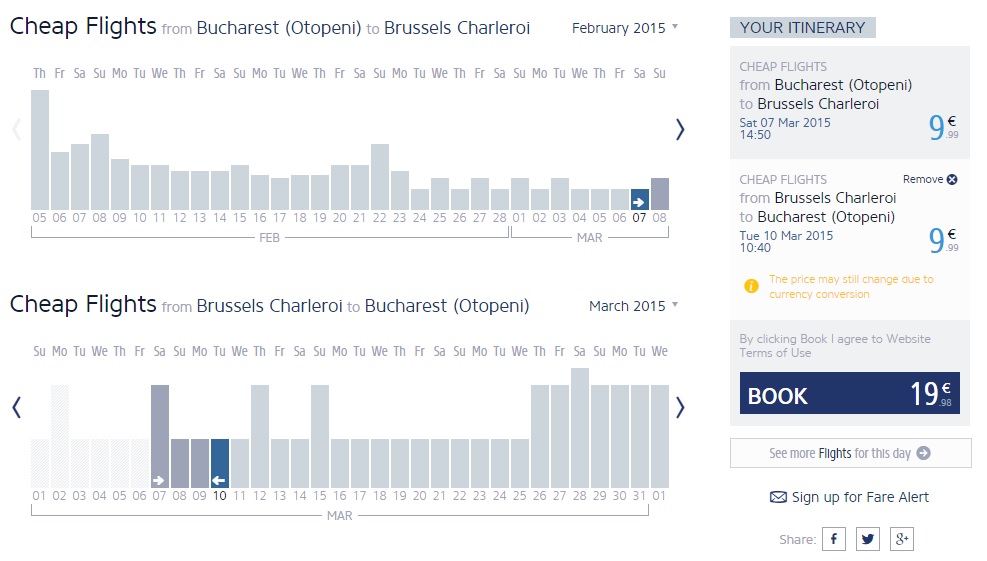This screenshot has width=987, height=561.
Task: Share itinerary on Google Plus
Action: (902, 540)
